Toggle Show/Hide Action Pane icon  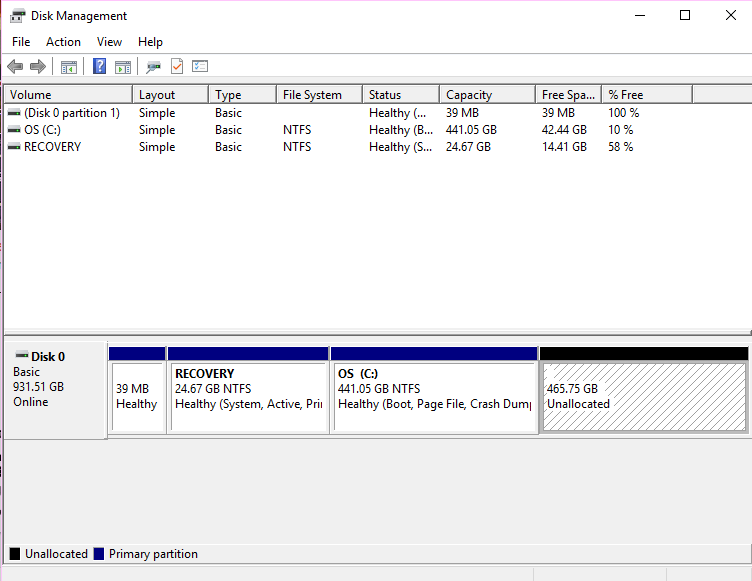(x=123, y=67)
